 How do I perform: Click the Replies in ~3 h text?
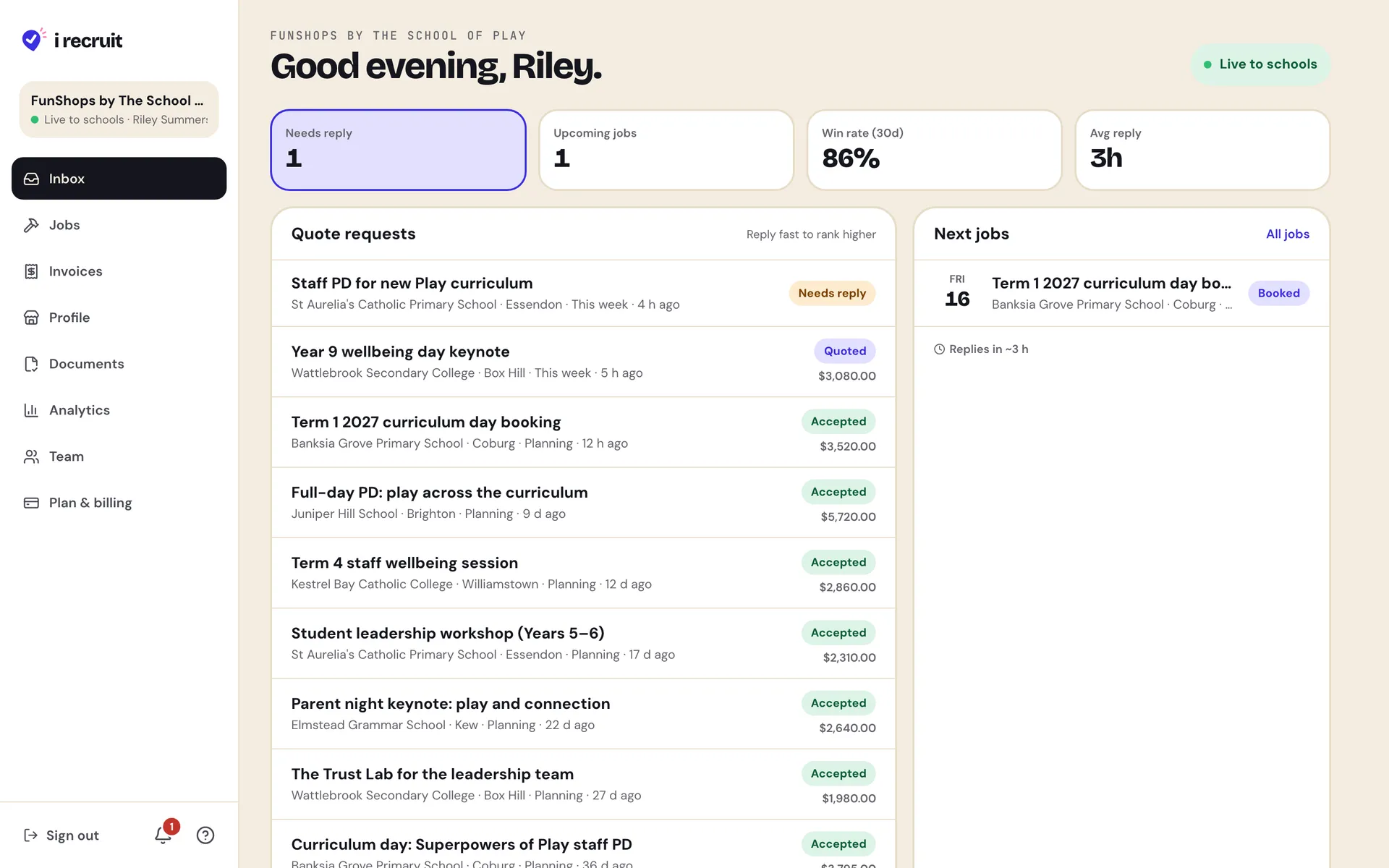click(988, 349)
